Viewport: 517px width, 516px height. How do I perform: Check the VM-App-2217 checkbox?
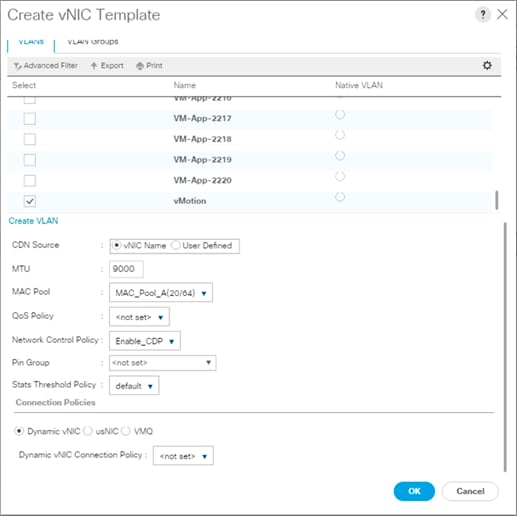pos(30,119)
